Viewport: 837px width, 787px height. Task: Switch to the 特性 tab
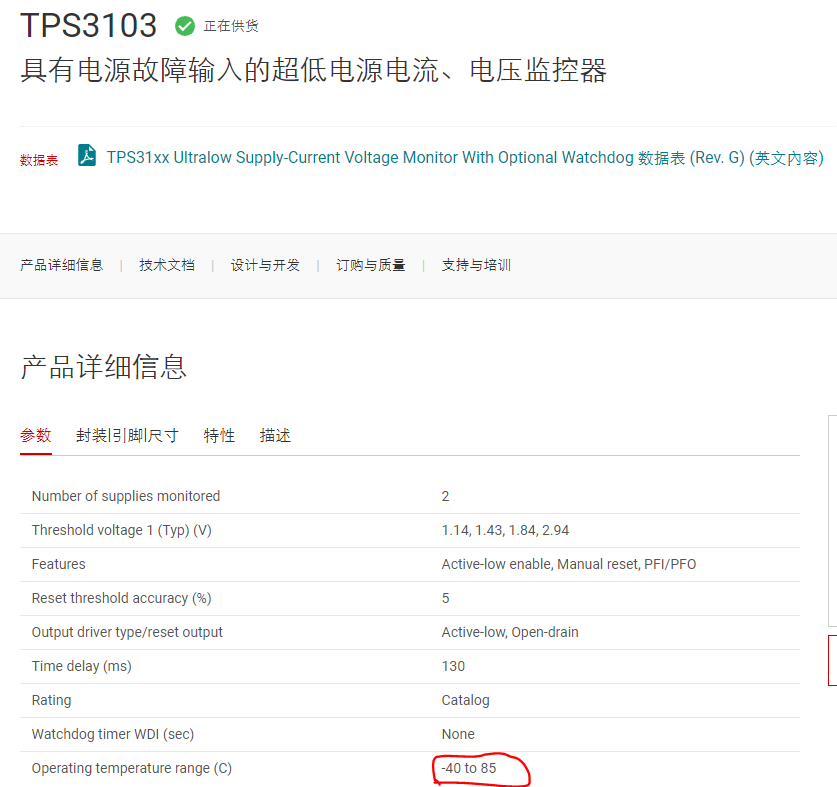tap(219, 436)
